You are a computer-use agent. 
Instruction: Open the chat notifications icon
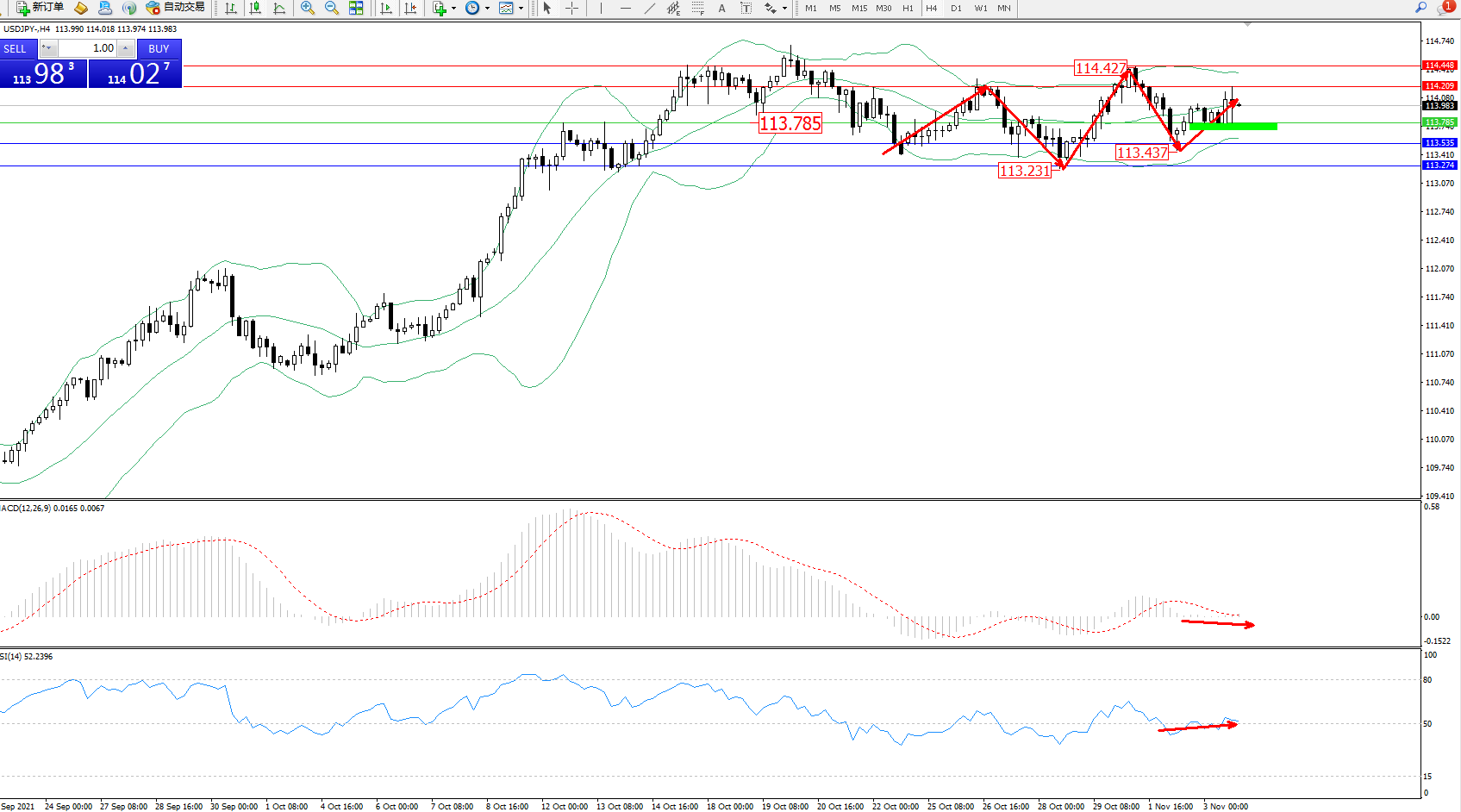1445,7
